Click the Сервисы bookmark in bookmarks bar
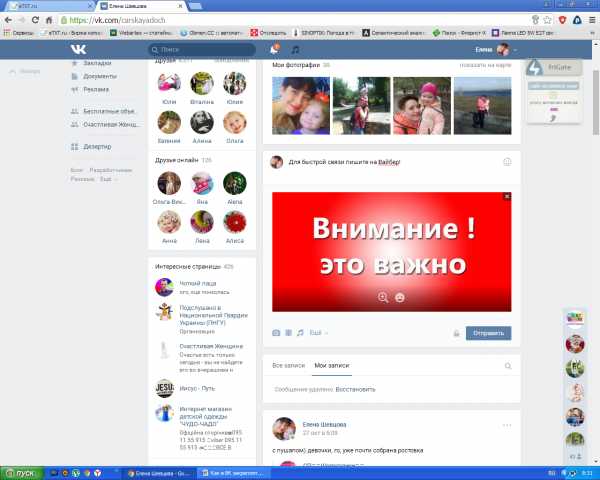Viewport: 600px width, 480px height. pos(19,33)
